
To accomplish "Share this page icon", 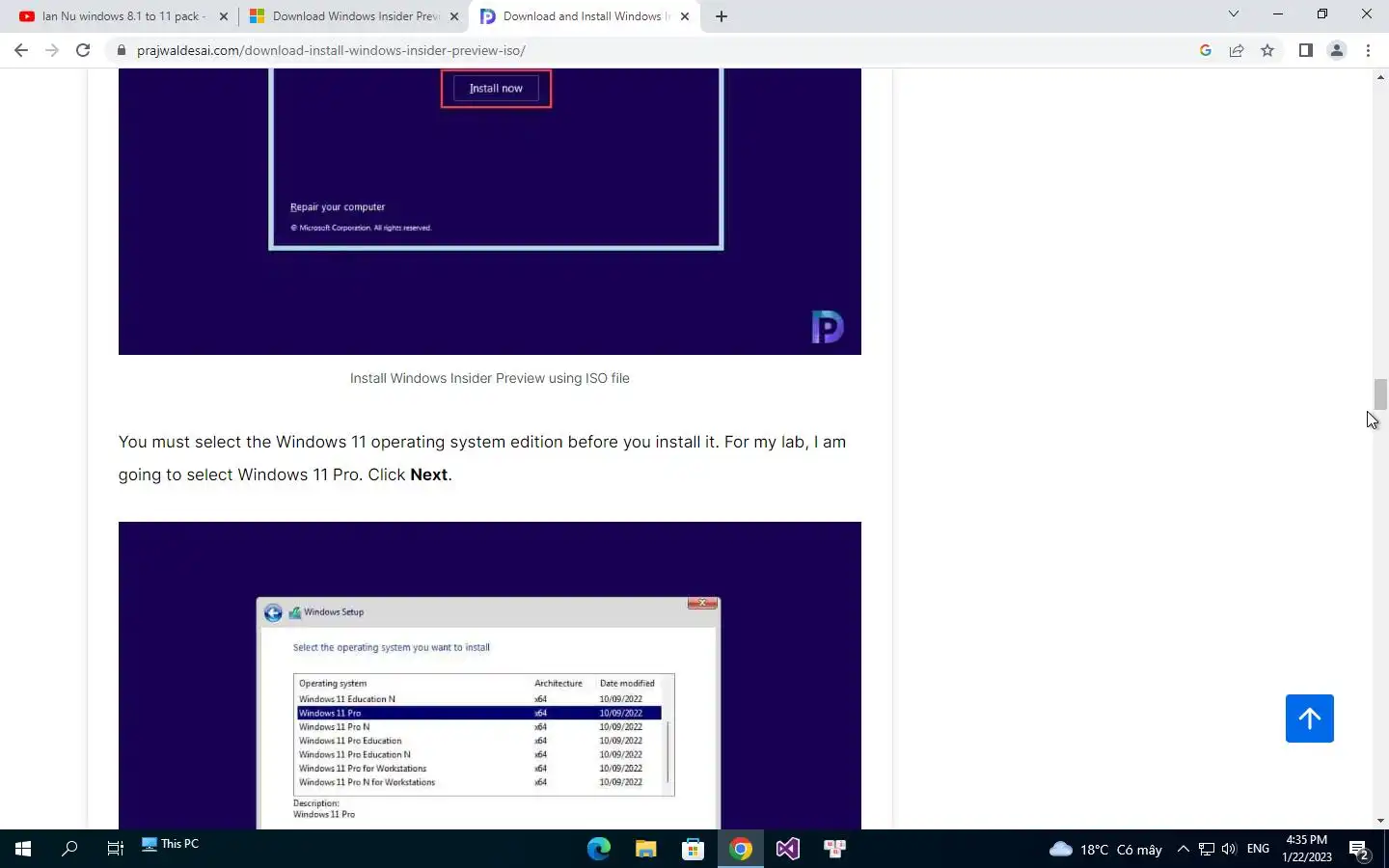I will [x=1237, y=50].
